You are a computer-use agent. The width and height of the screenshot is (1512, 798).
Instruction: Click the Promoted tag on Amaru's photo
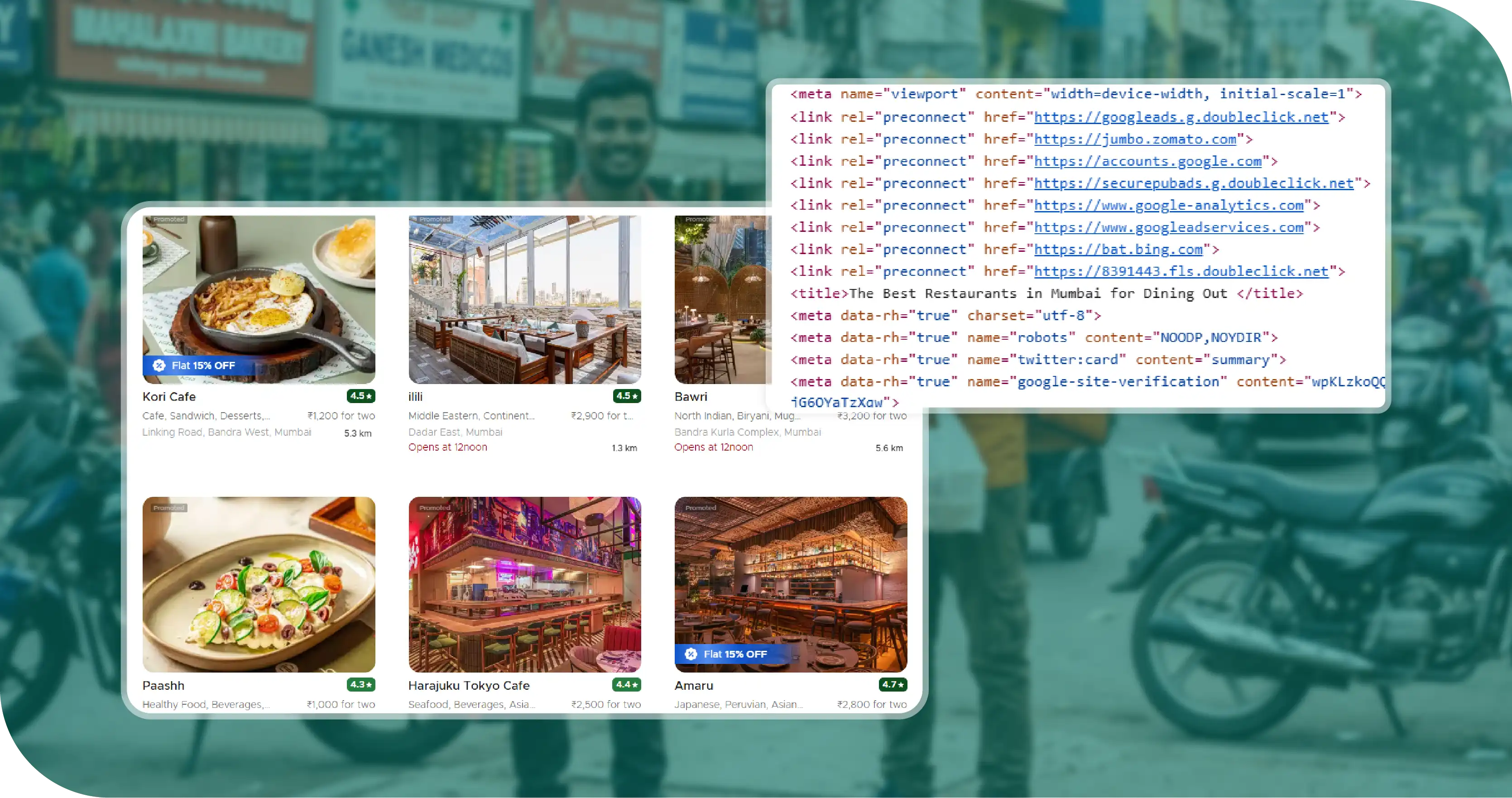click(700, 508)
